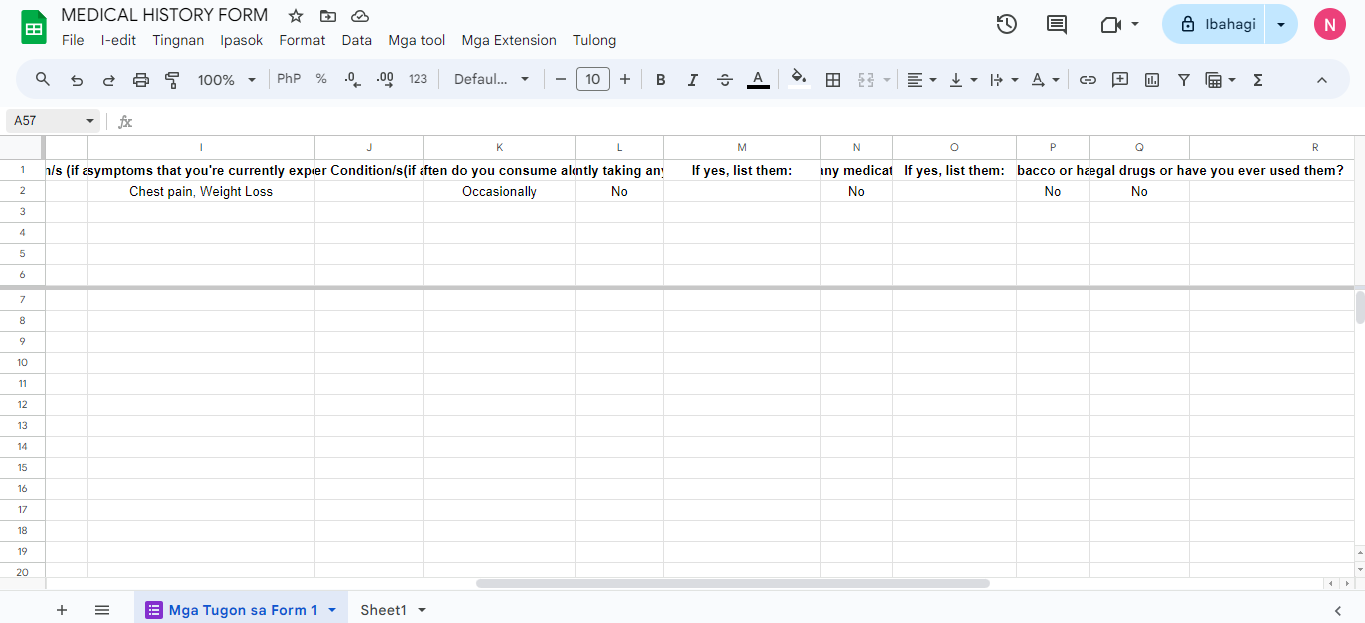This screenshot has height=623, width=1365.
Task: Click the font size field showing 10
Action: [593, 79]
